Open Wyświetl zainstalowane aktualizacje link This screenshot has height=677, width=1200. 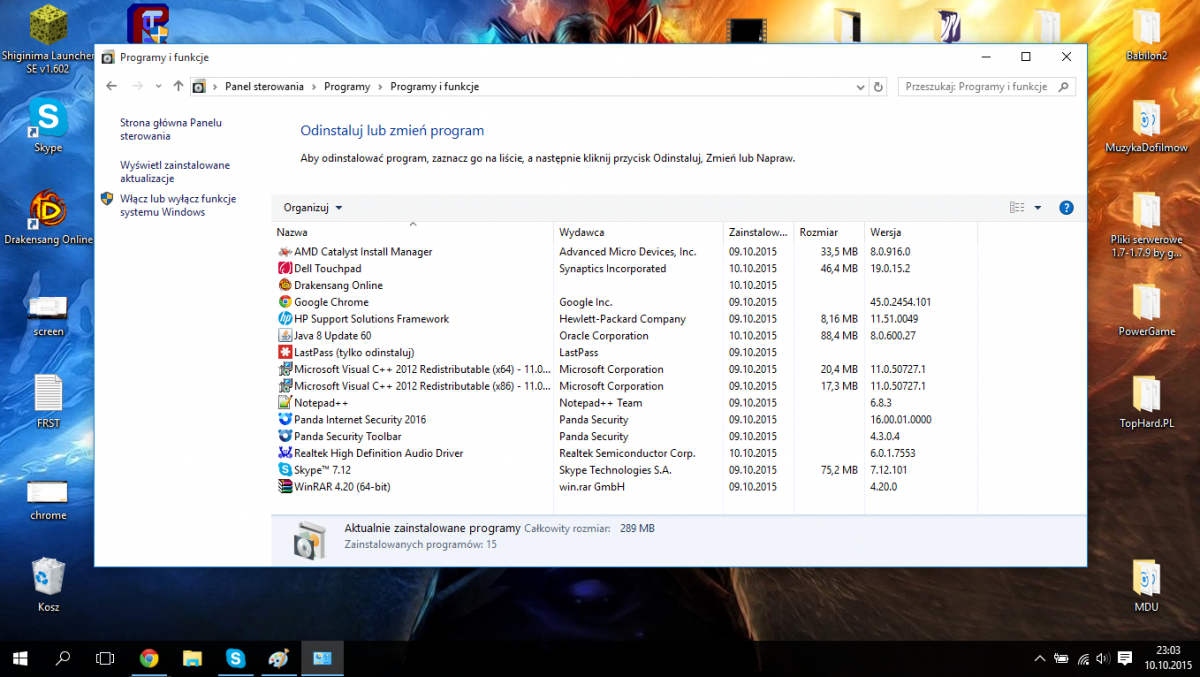click(175, 171)
